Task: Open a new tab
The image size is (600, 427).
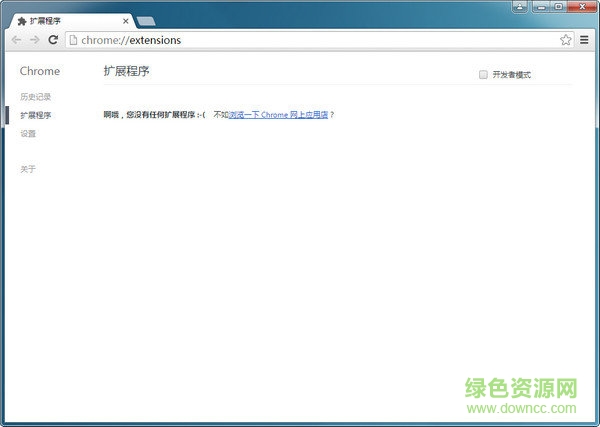Action: (x=146, y=21)
